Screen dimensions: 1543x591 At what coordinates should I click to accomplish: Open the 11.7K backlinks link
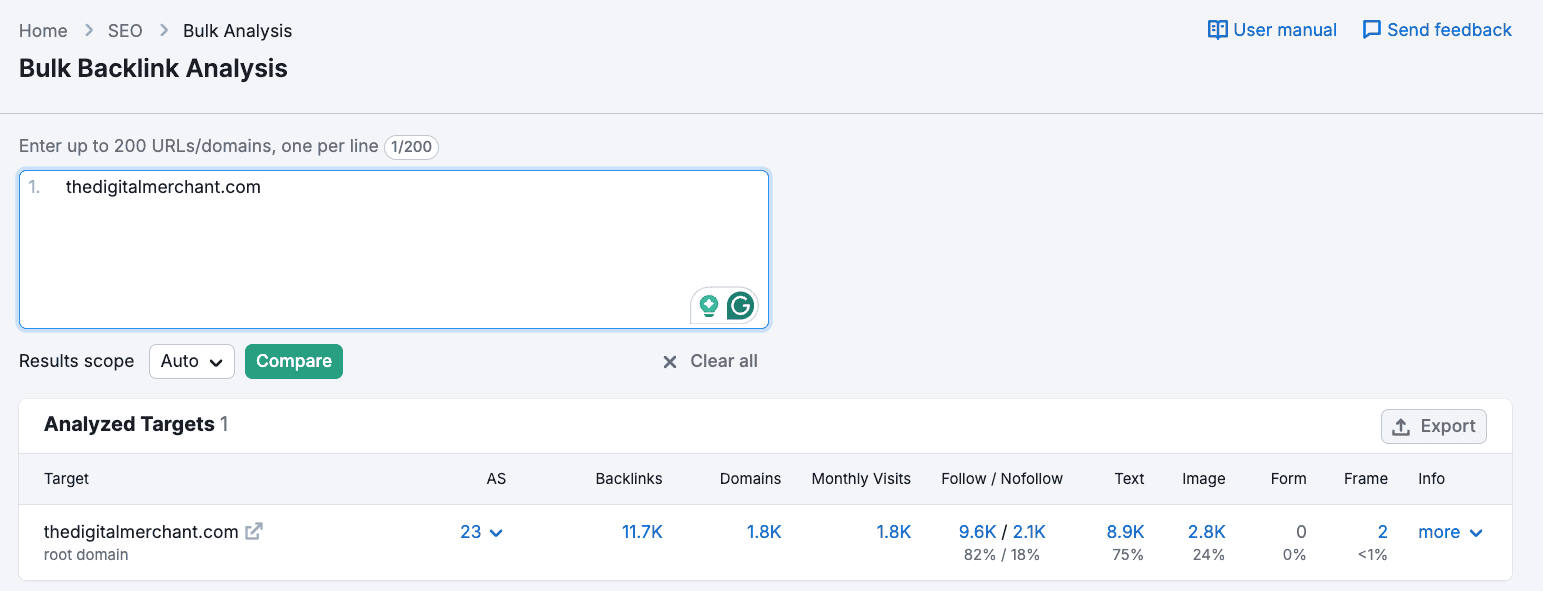(642, 532)
